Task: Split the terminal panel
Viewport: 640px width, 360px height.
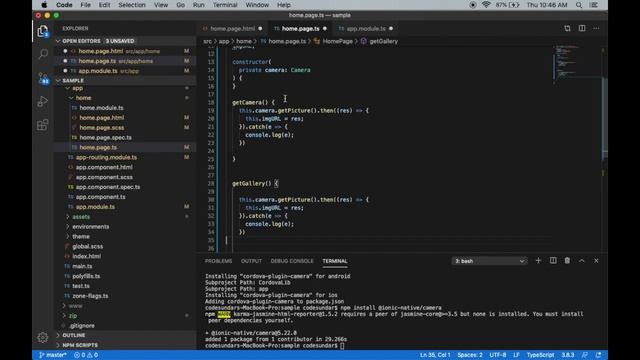Action: point(553,260)
